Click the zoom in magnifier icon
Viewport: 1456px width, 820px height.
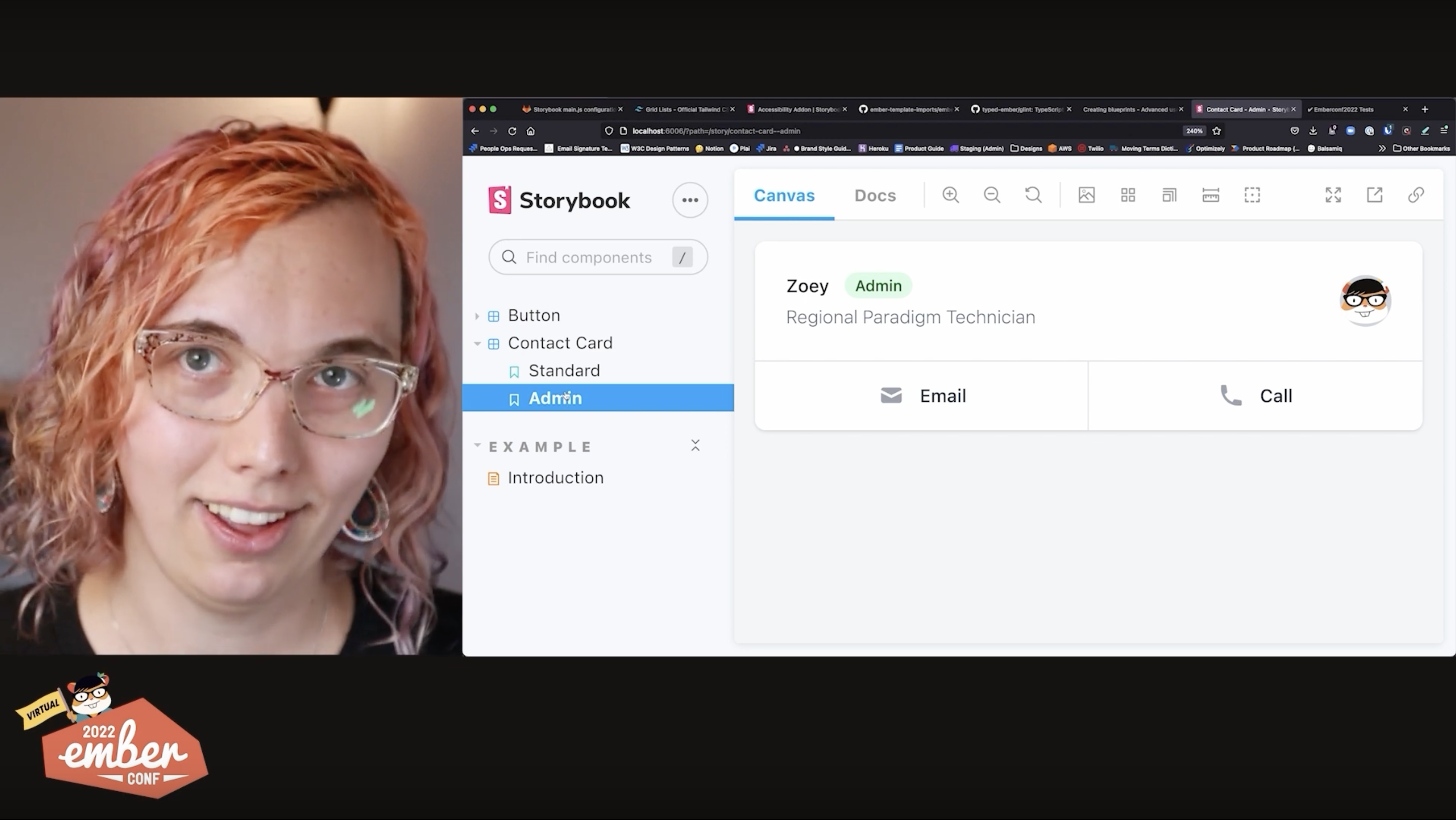pos(950,195)
